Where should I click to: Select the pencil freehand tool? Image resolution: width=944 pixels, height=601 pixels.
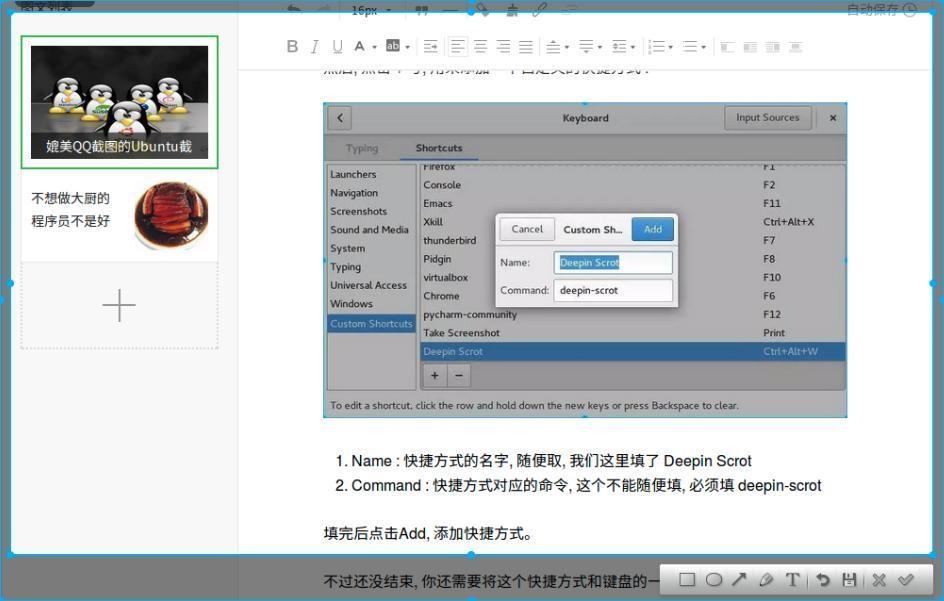766,580
